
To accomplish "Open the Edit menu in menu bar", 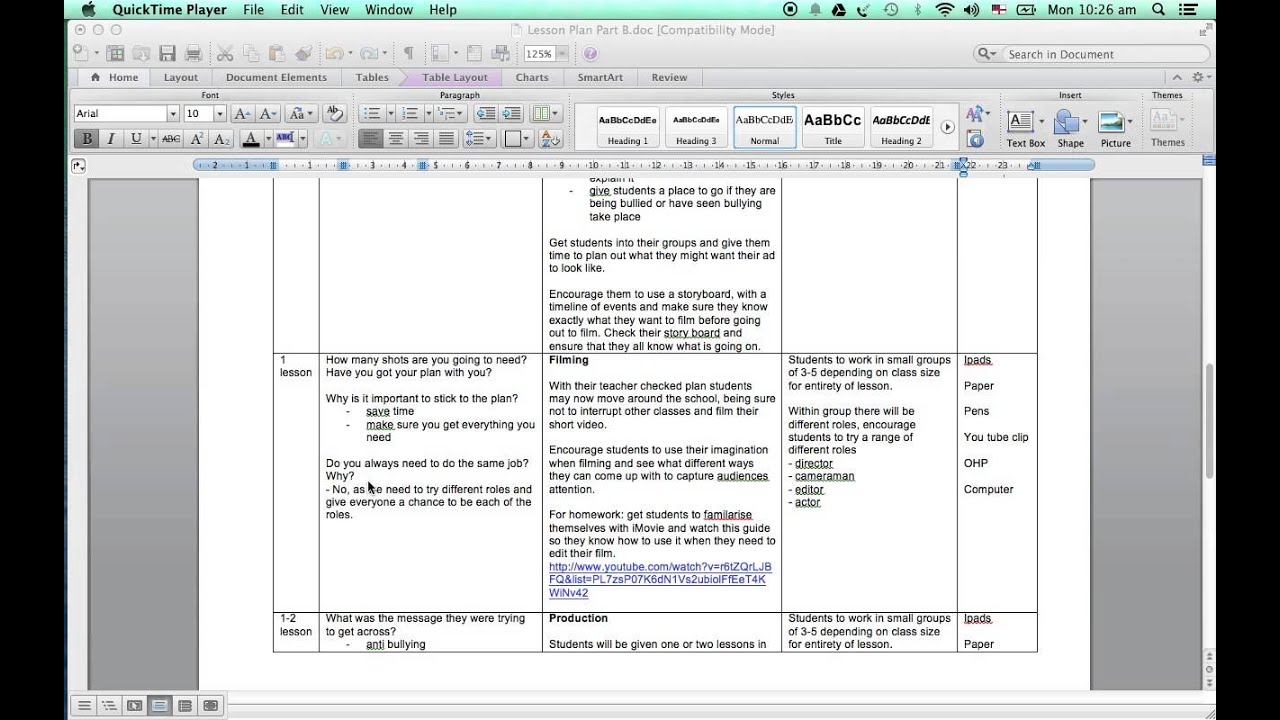I will [x=292, y=10].
